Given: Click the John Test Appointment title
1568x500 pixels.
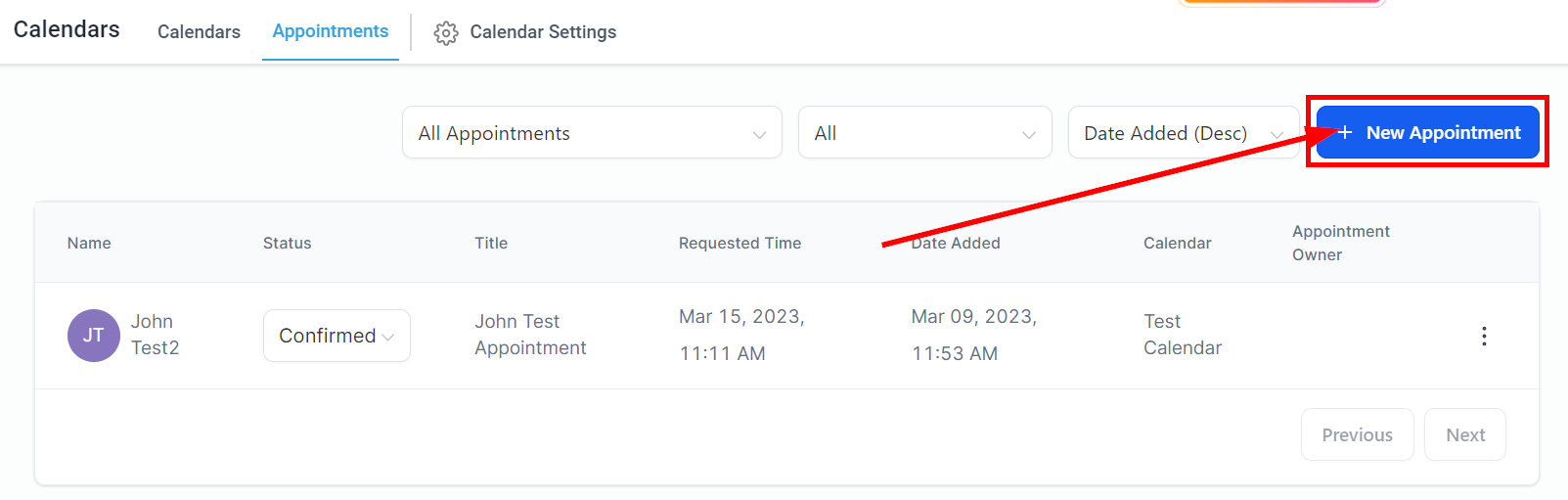Looking at the screenshot, I should point(530,335).
